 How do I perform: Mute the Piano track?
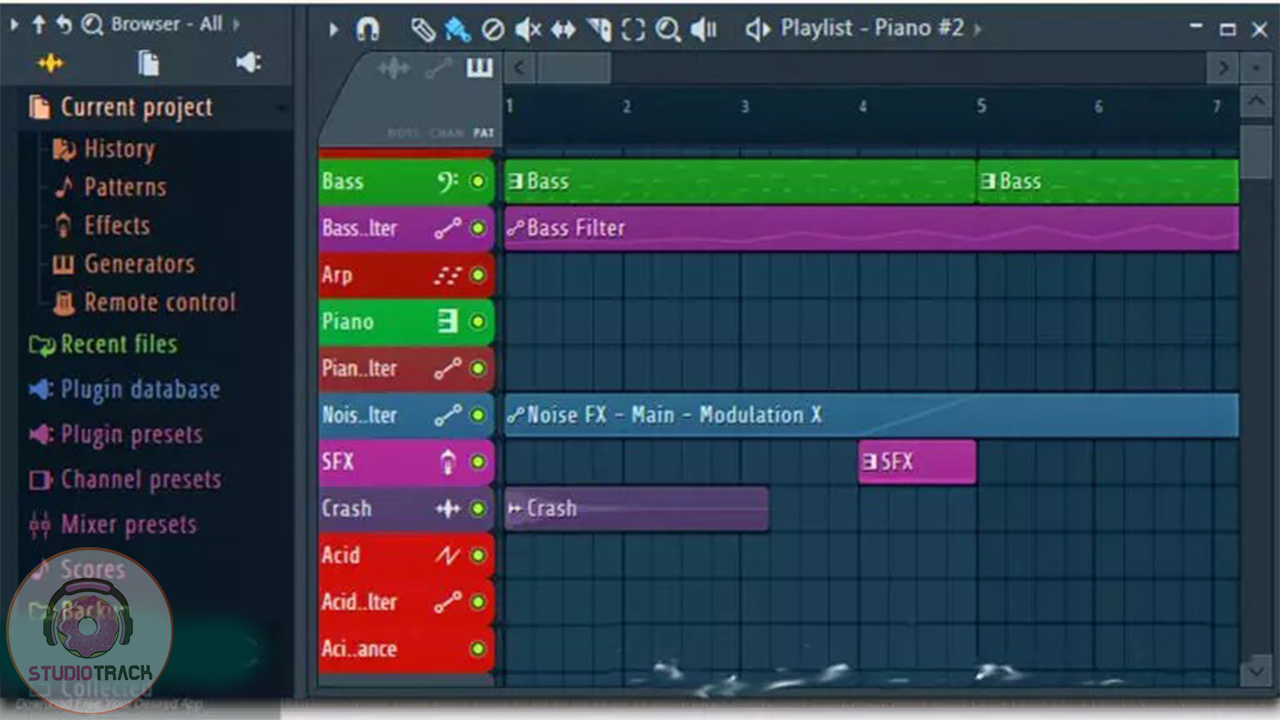point(477,321)
